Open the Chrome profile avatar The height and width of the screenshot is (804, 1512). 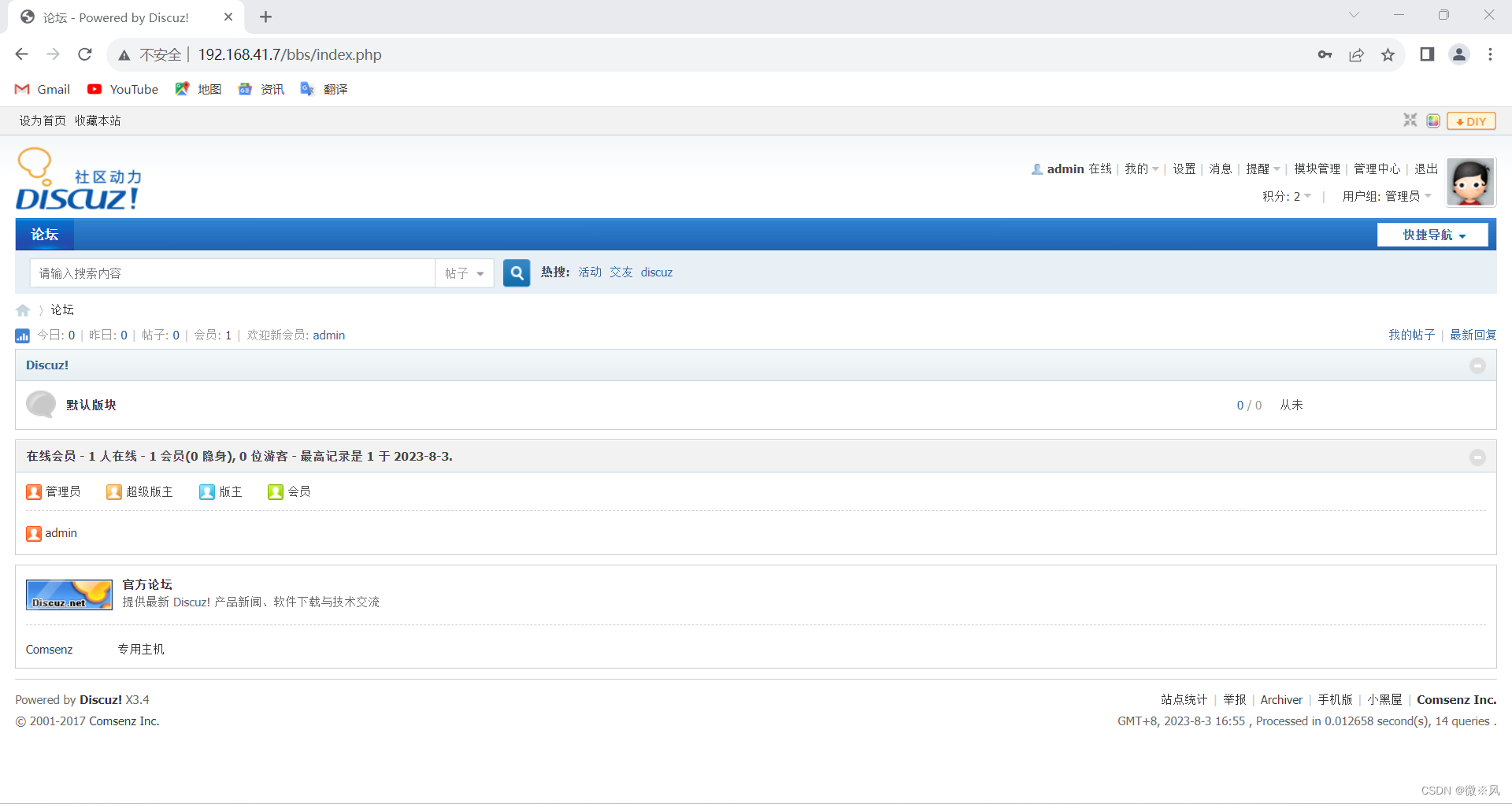tap(1459, 54)
